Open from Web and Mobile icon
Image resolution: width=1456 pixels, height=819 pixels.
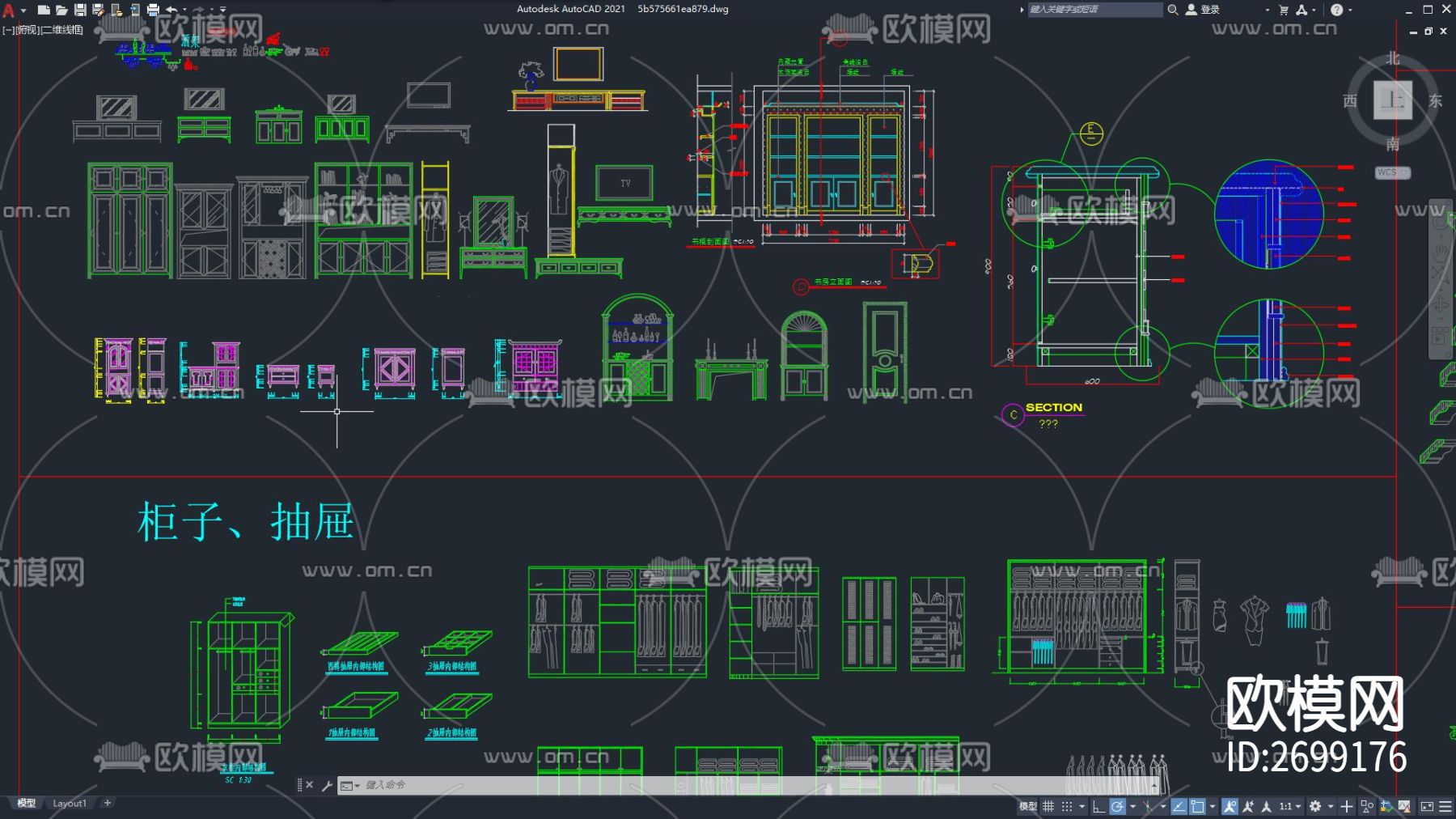tap(116, 11)
